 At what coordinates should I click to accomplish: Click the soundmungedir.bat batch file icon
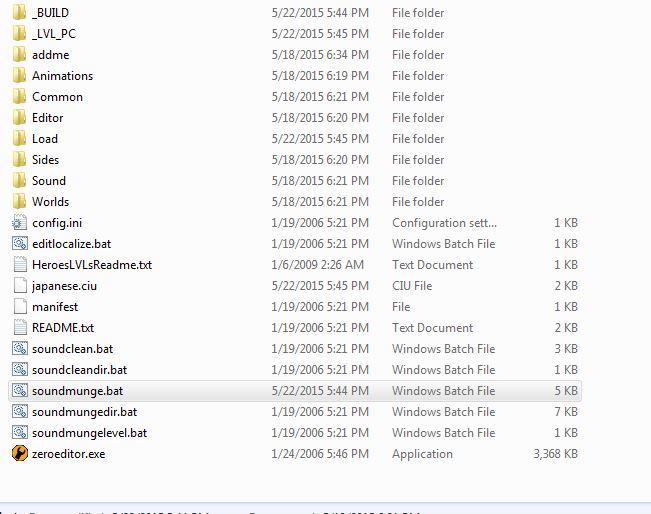click(x=20, y=412)
